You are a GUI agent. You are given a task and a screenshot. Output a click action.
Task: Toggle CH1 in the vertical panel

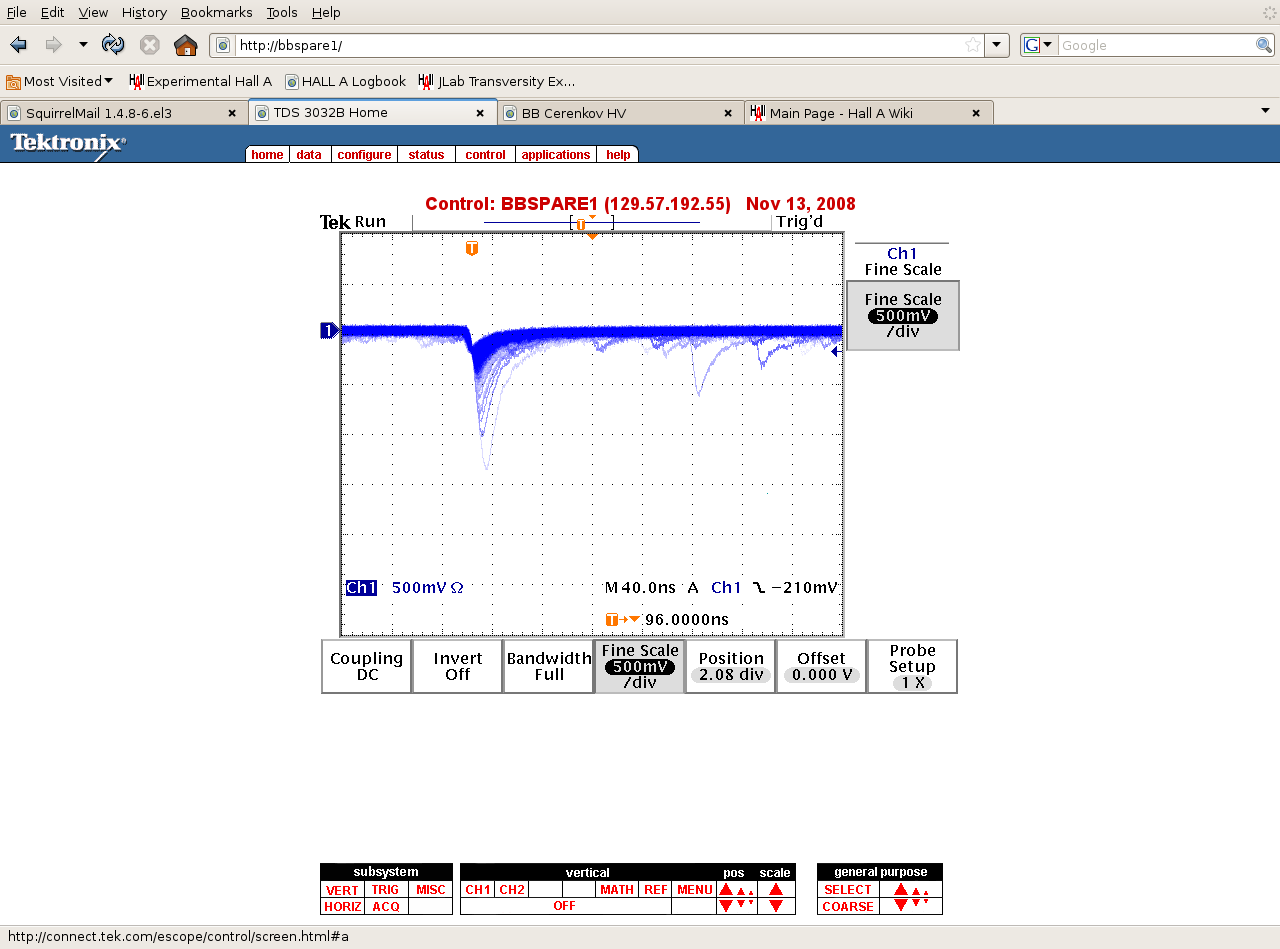[x=478, y=890]
